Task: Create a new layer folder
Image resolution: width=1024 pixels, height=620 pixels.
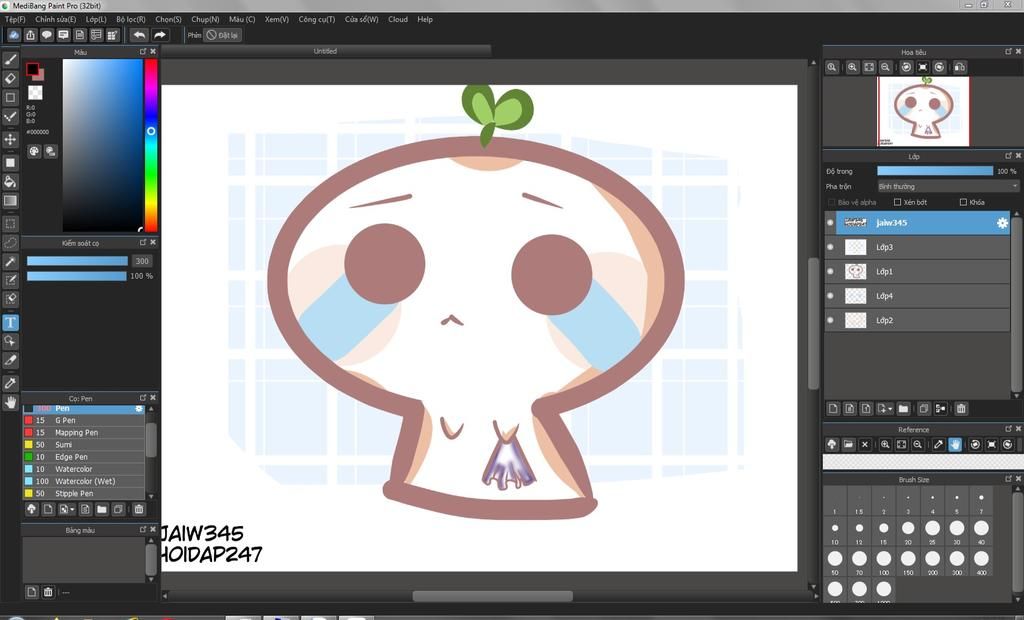Action: click(x=903, y=409)
